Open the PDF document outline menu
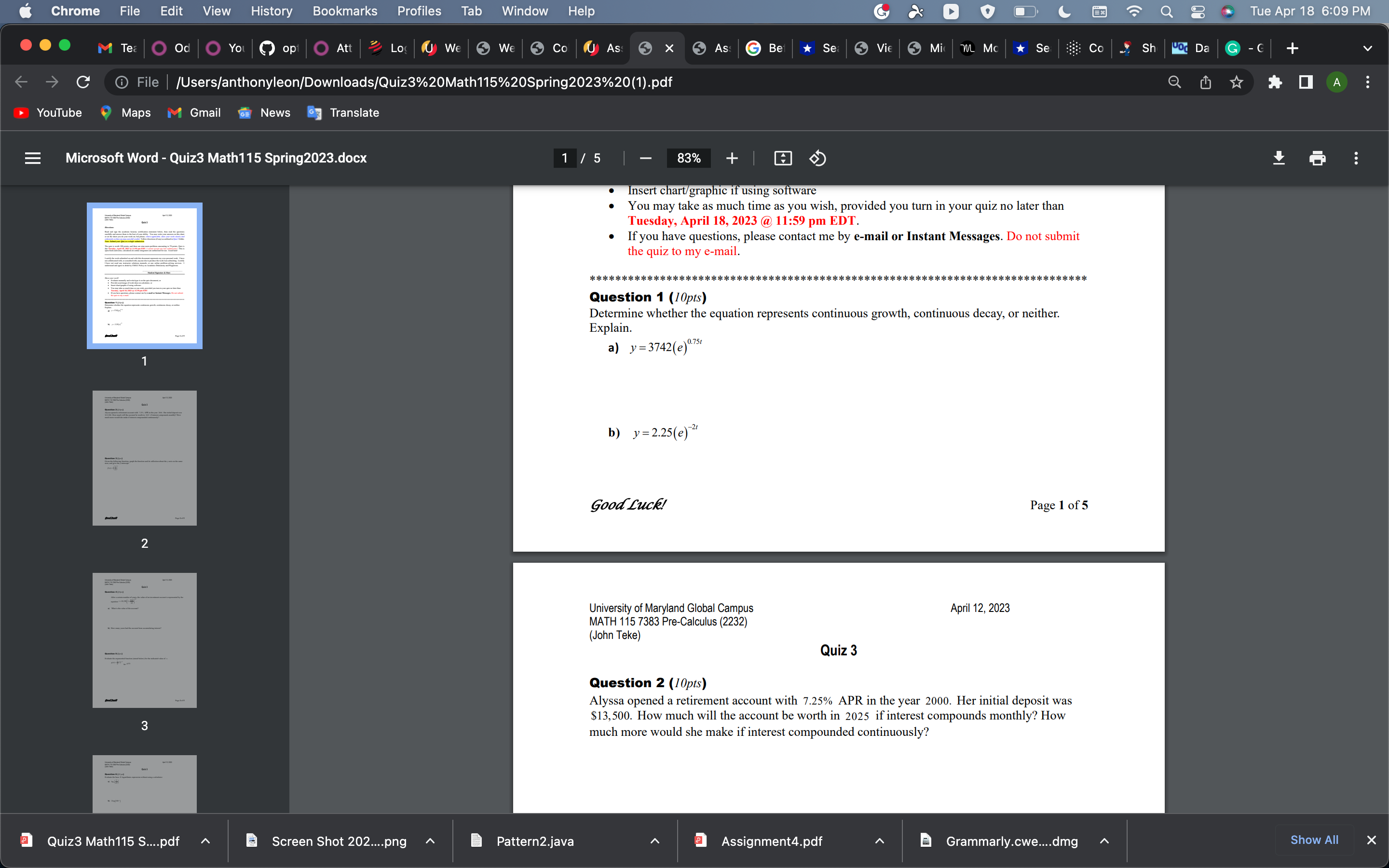 [x=33, y=158]
